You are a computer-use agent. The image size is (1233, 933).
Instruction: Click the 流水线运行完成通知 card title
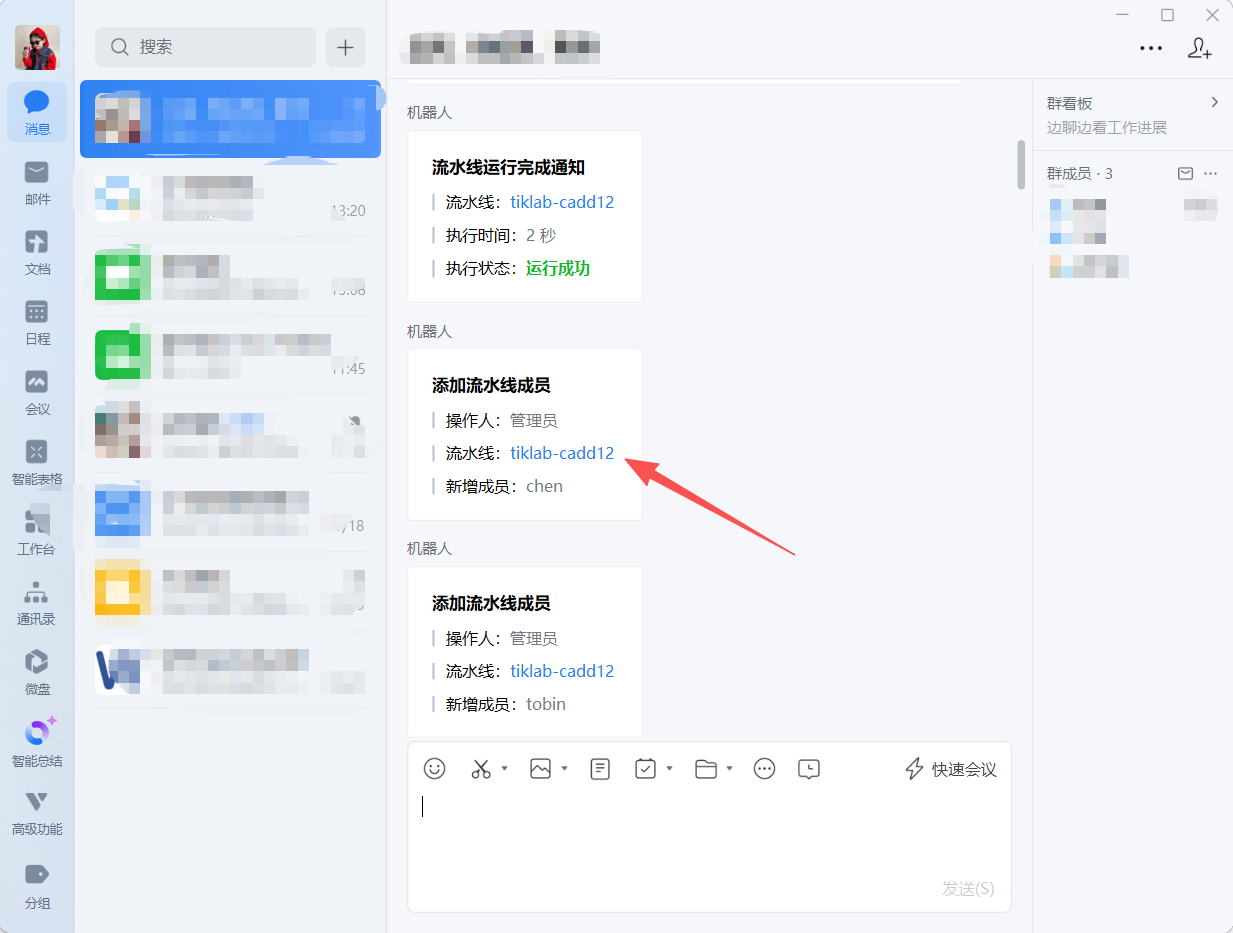tap(508, 167)
